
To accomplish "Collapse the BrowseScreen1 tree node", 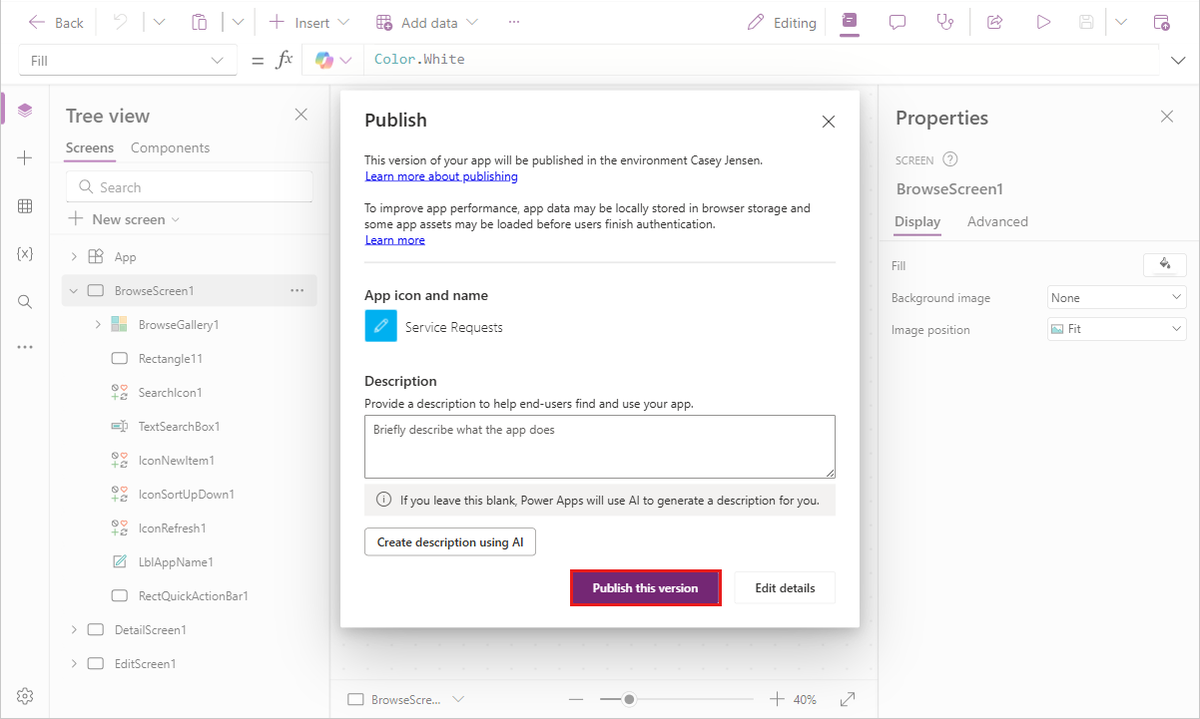I will tap(73, 290).
